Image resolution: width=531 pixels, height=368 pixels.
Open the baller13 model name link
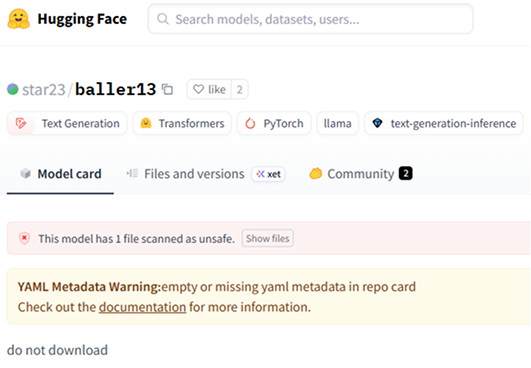pos(115,89)
